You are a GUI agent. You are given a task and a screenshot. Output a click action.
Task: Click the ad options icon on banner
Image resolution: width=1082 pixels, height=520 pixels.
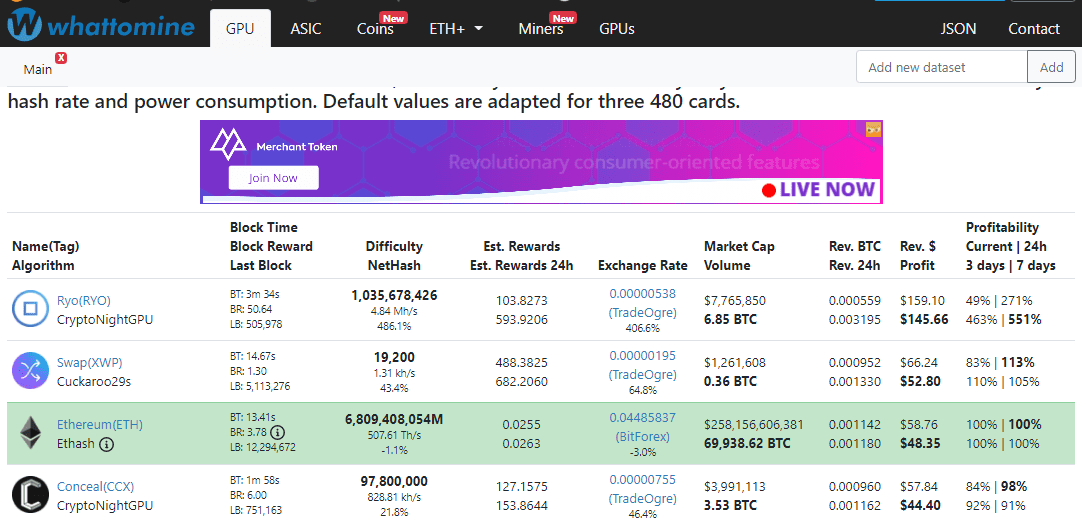[874, 129]
